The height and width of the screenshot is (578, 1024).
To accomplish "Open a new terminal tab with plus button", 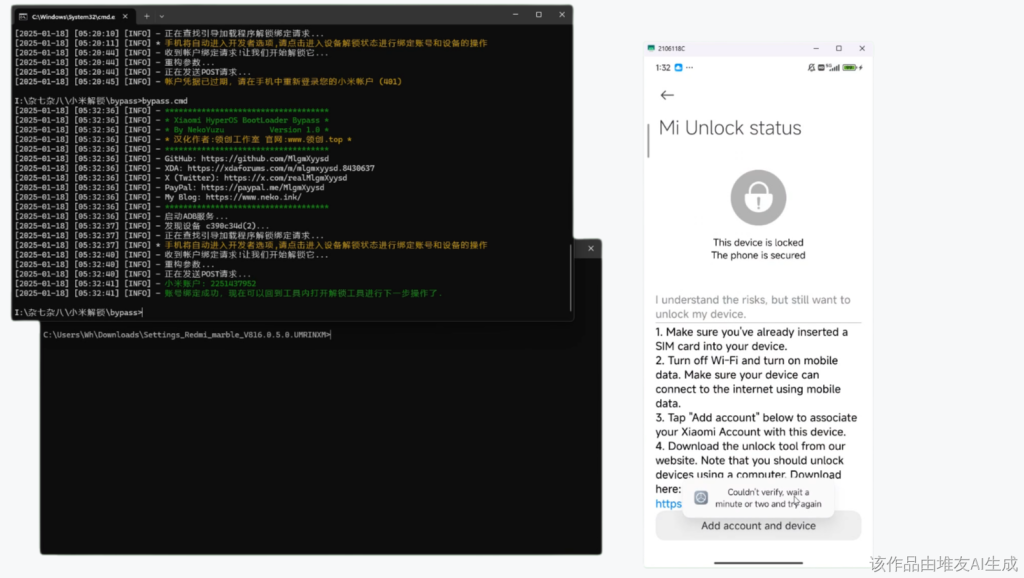I will click(x=146, y=16).
